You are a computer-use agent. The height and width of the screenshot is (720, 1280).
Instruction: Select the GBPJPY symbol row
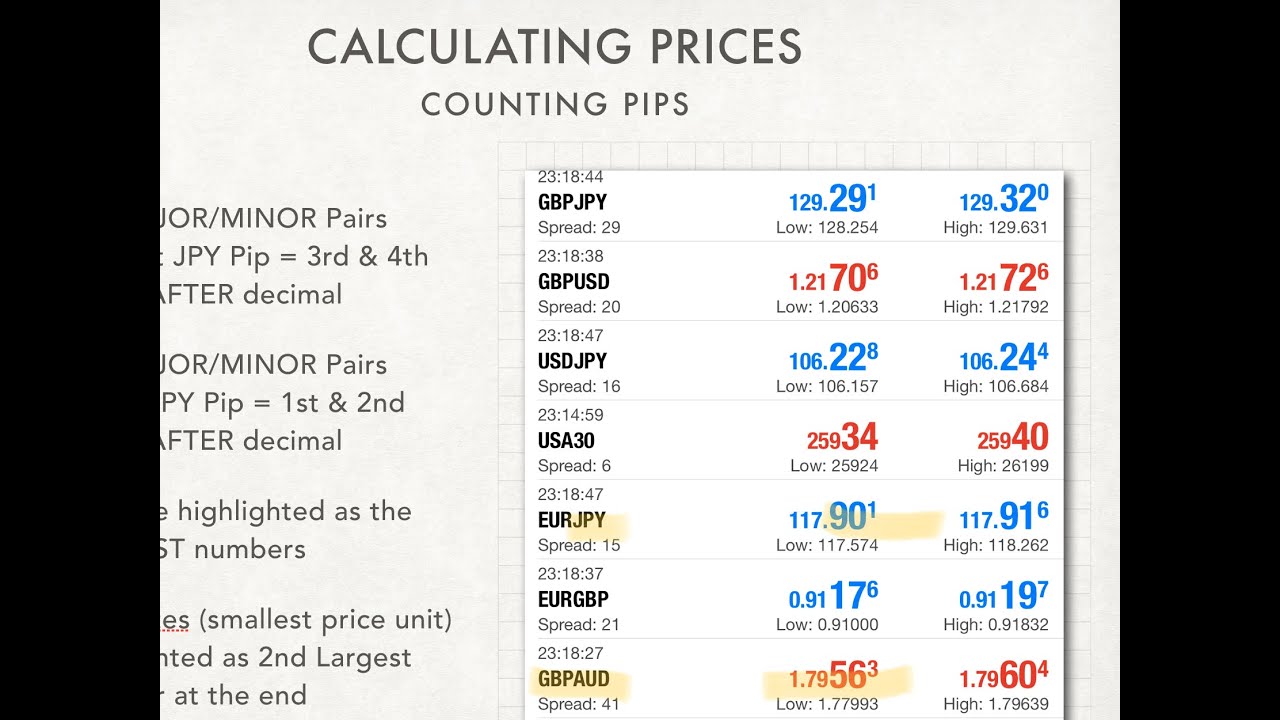point(572,202)
